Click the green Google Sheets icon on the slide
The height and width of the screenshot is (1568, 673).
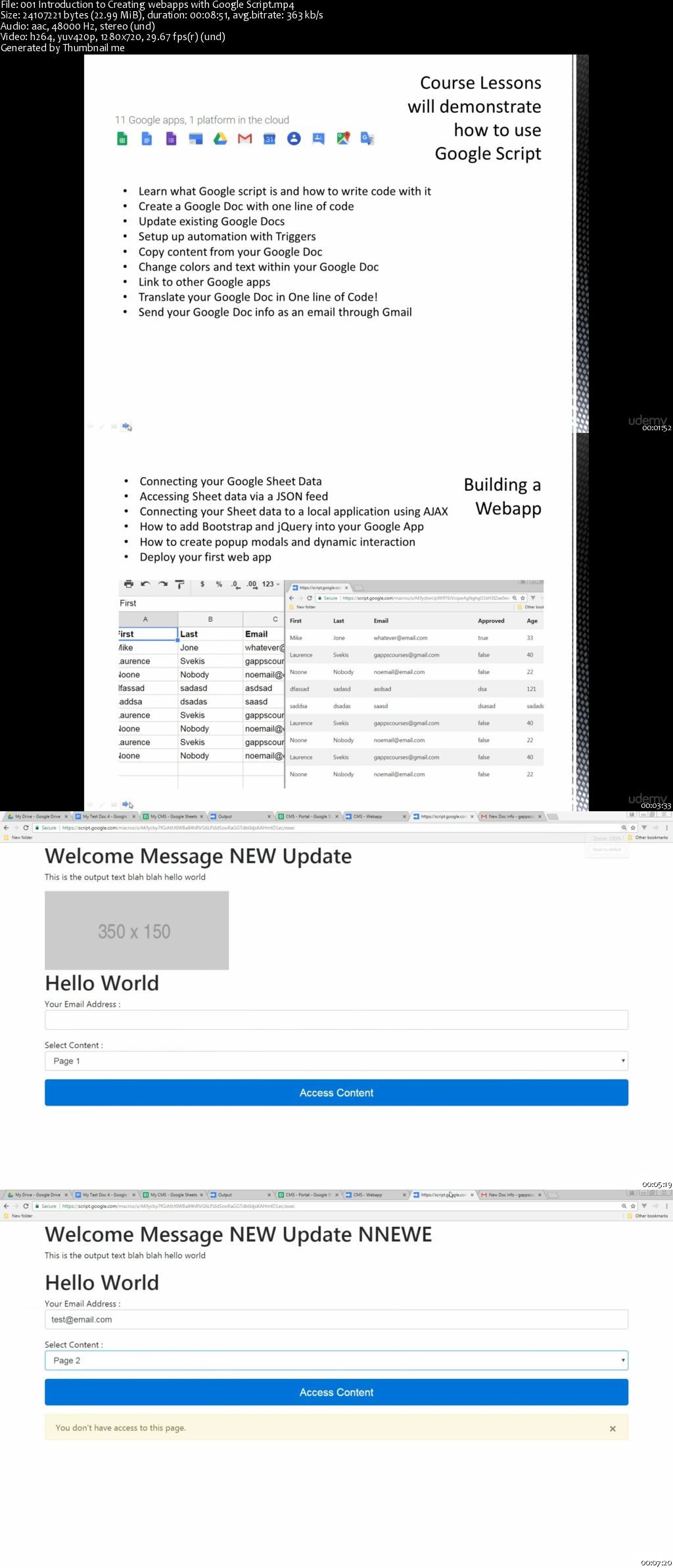[x=122, y=139]
